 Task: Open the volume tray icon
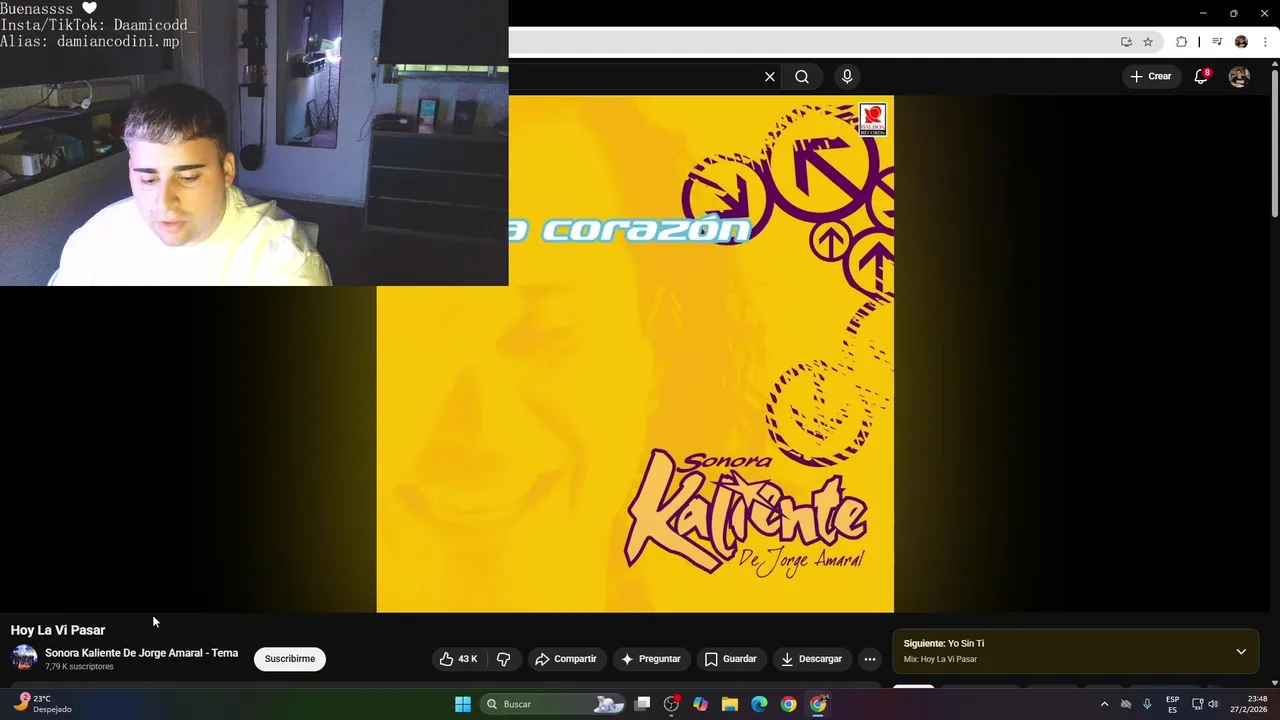(1213, 704)
